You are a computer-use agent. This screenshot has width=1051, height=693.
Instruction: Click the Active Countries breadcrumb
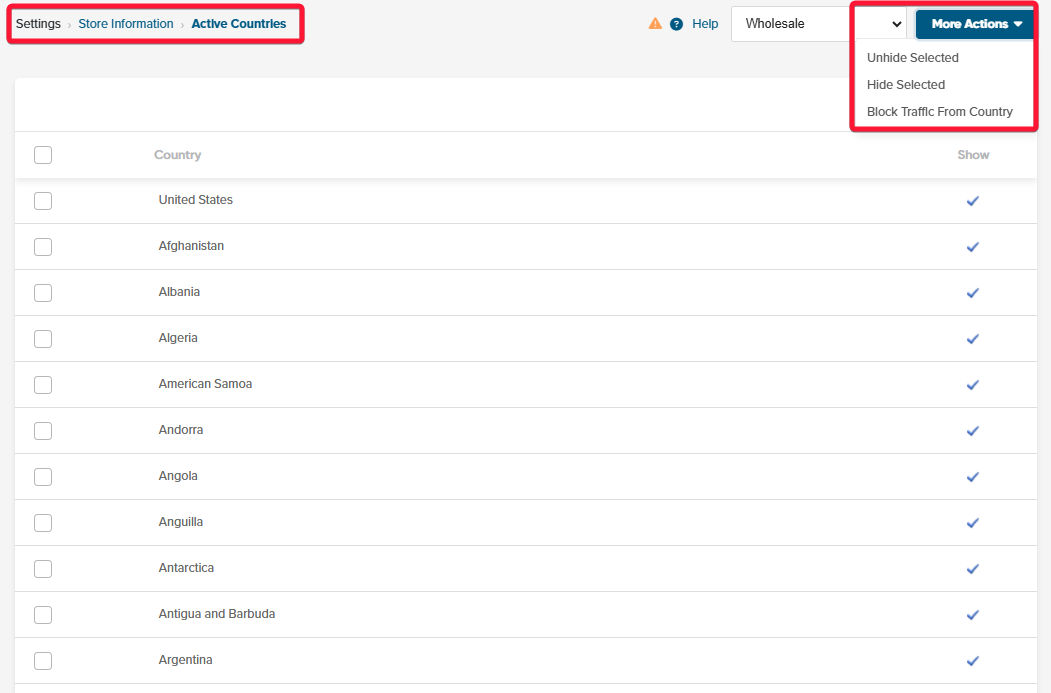pos(239,24)
